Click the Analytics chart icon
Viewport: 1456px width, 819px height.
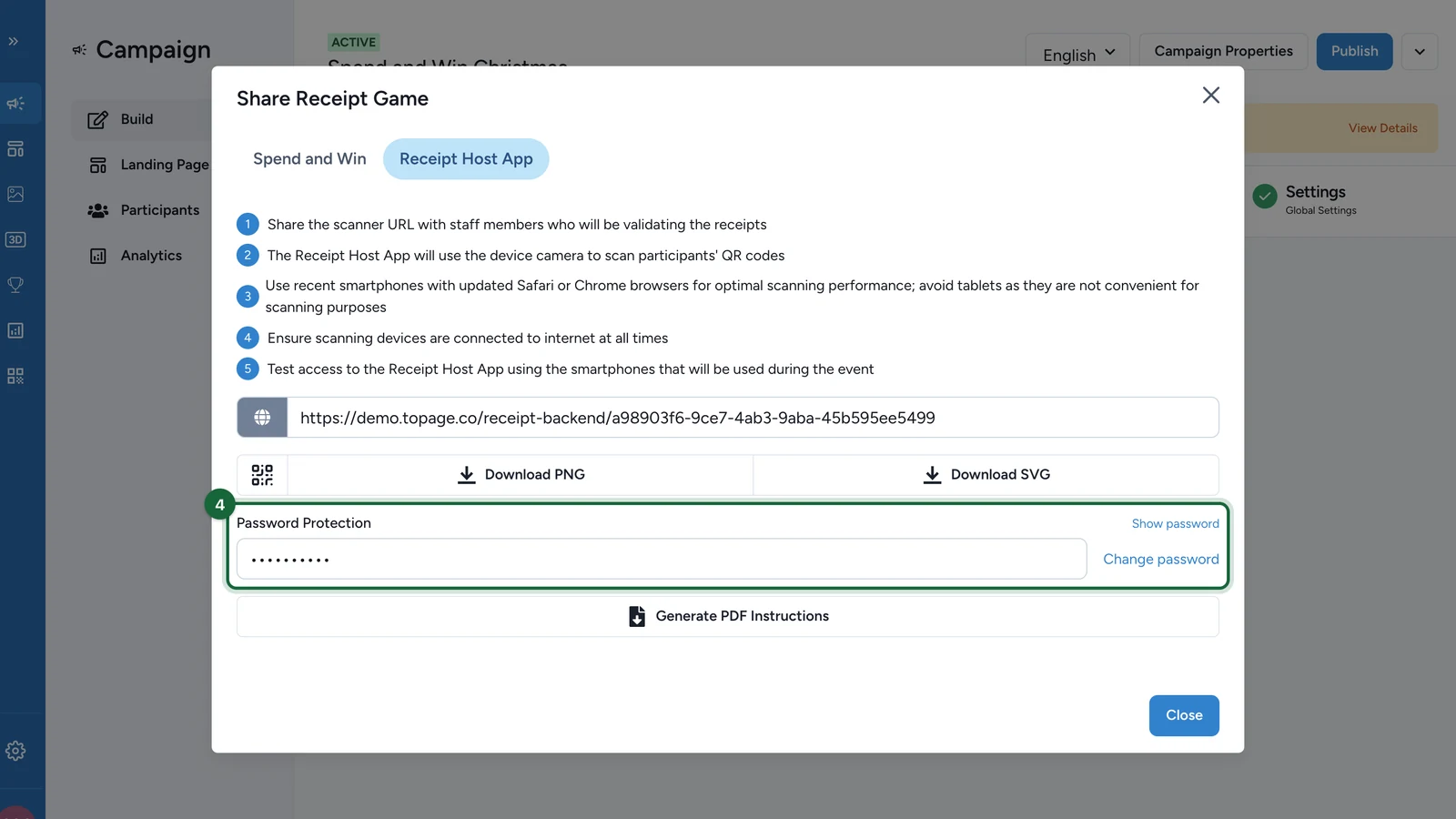point(97,256)
